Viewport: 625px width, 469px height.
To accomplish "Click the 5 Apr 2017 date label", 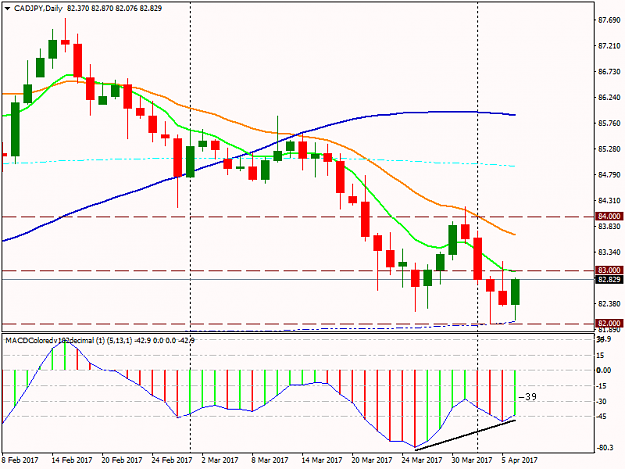I will coord(519,460).
